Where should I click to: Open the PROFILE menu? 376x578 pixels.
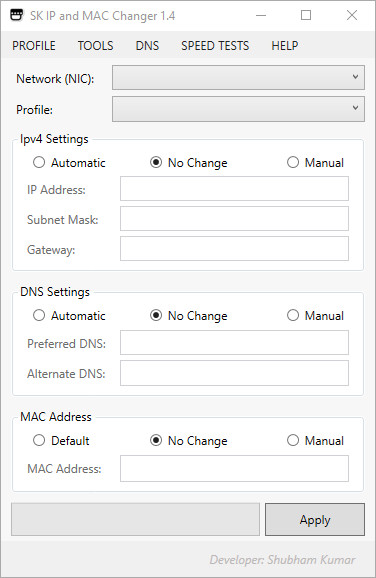tap(34, 46)
